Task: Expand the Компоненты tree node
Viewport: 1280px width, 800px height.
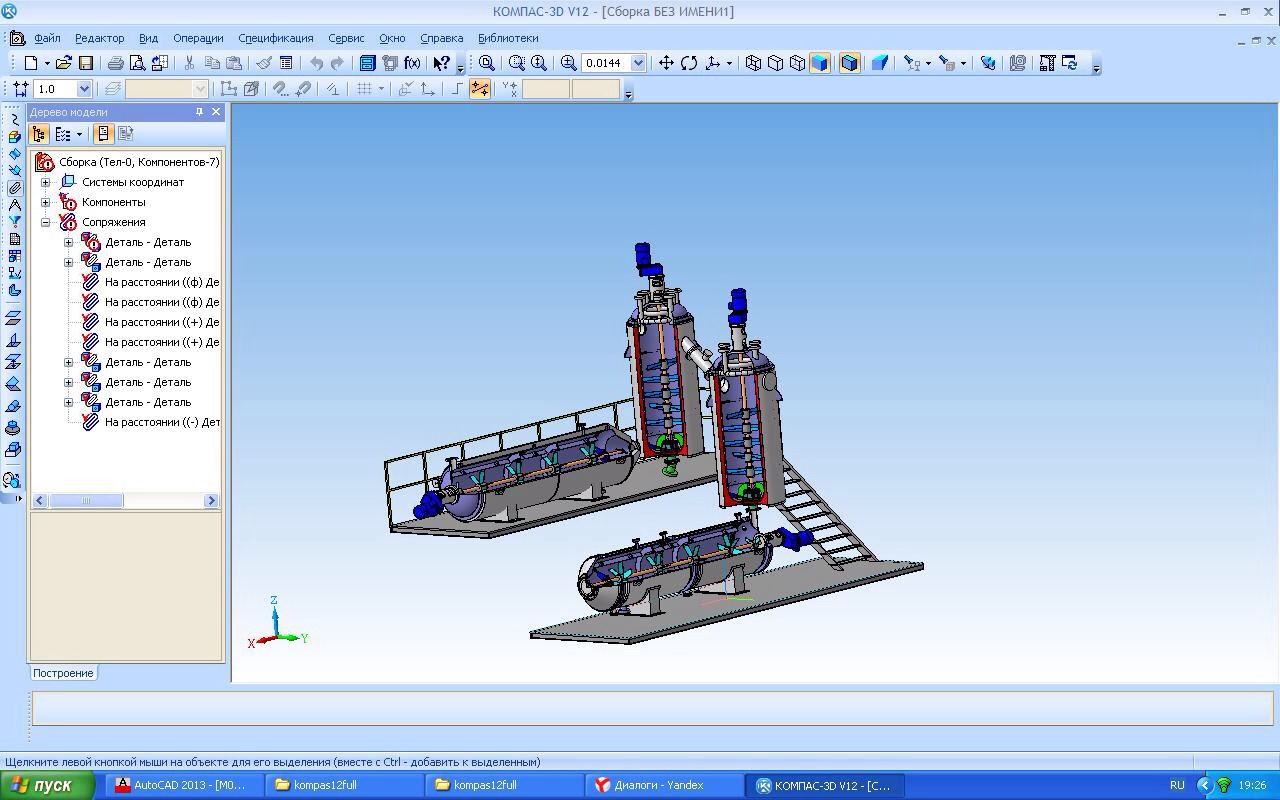Action: coord(45,202)
